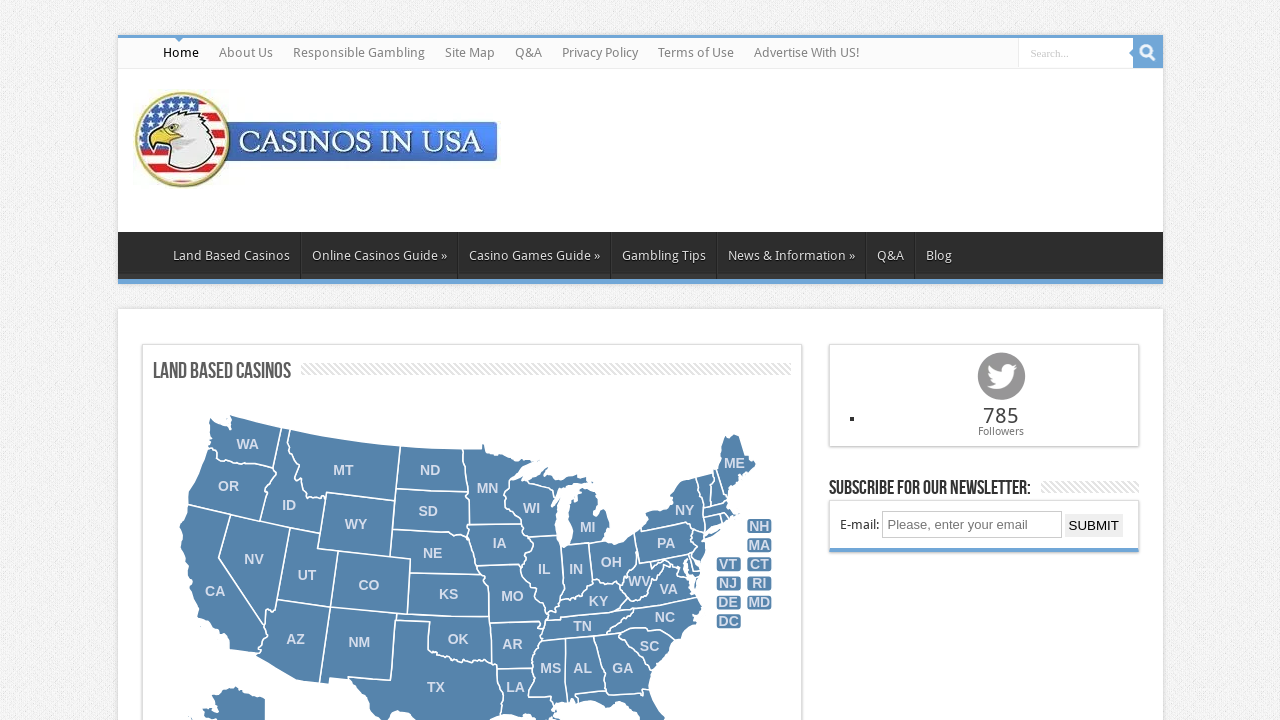The width and height of the screenshot is (1280, 720).
Task: Open Q&A in dark navigation bar
Action: (890, 256)
